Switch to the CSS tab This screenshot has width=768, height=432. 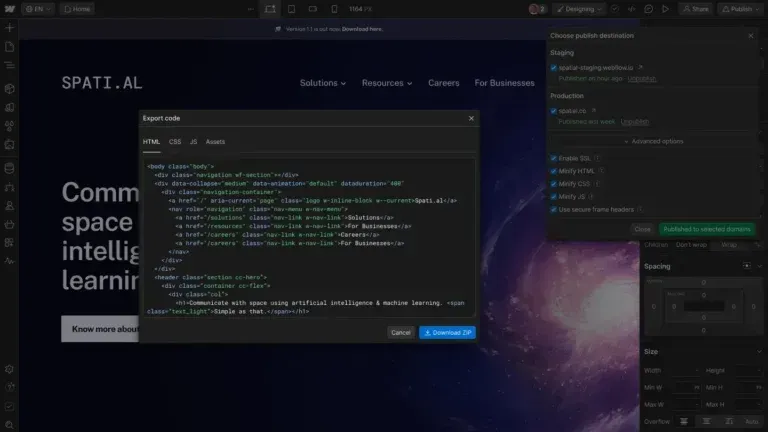[x=175, y=142]
